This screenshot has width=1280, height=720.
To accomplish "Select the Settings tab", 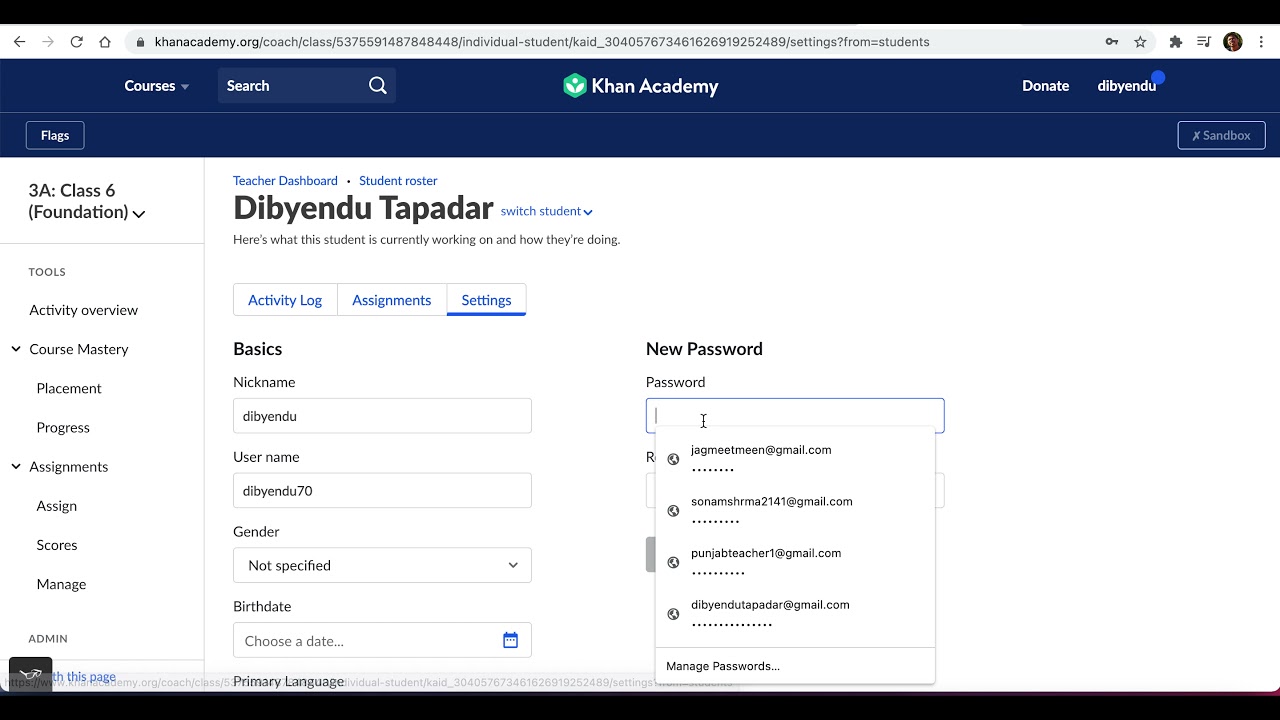I will tap(486, 300).
